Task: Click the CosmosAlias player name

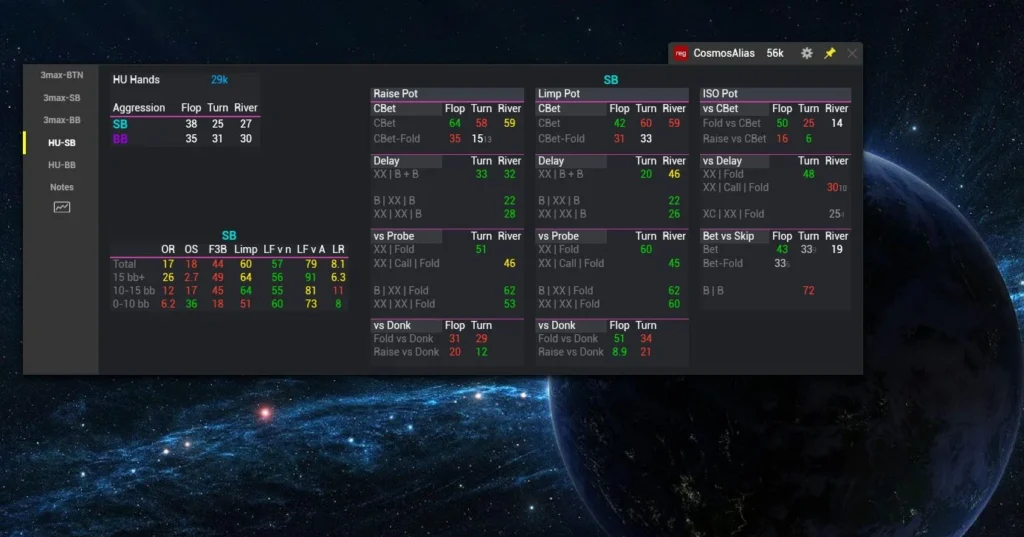Action: tap(724, 54)
